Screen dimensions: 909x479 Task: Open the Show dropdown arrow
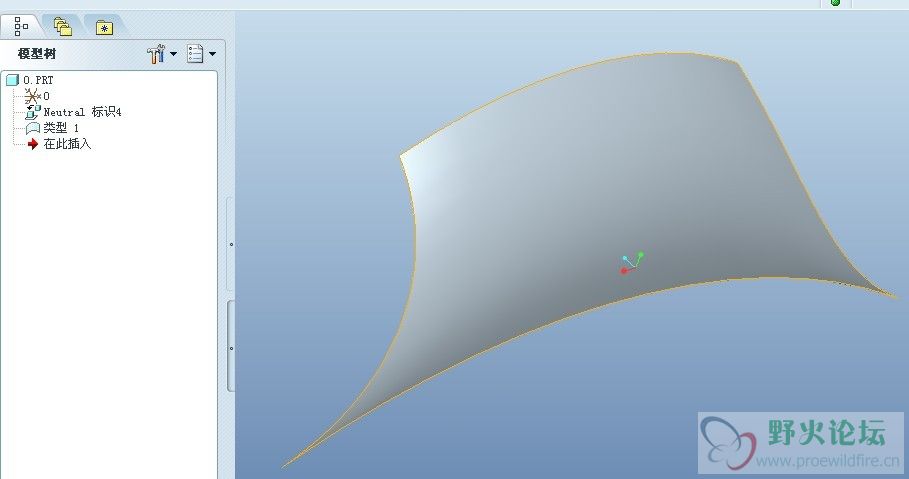coord(212,54)
